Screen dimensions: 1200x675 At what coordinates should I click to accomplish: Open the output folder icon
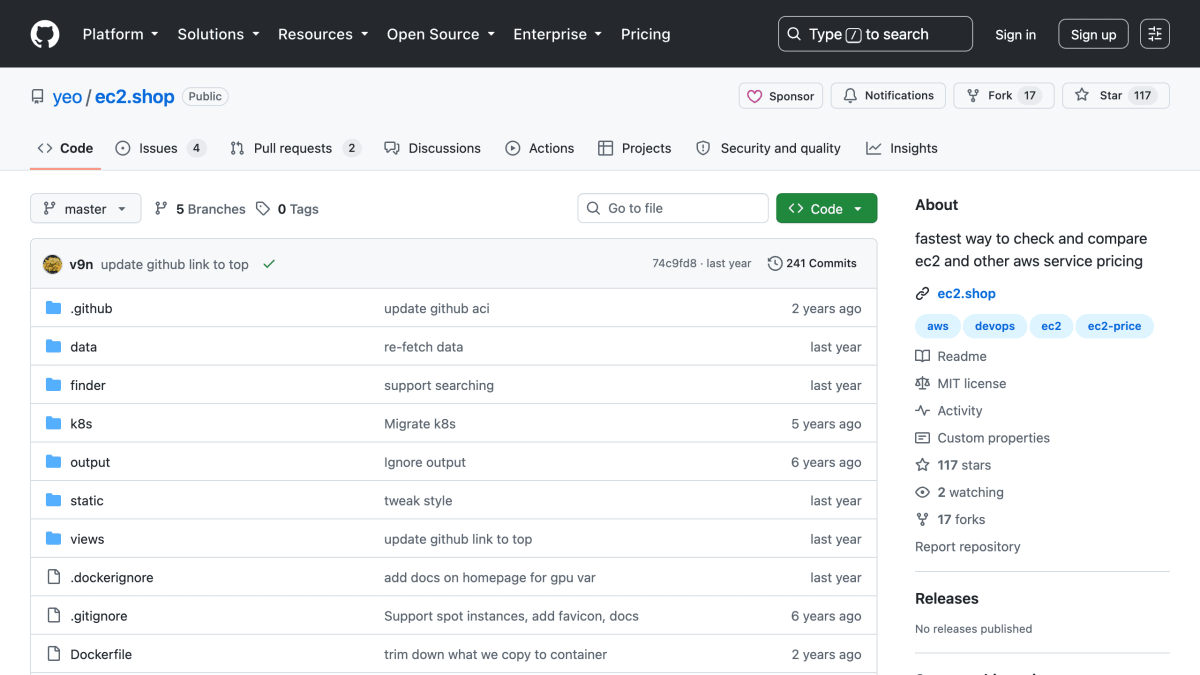pos(54,462)
